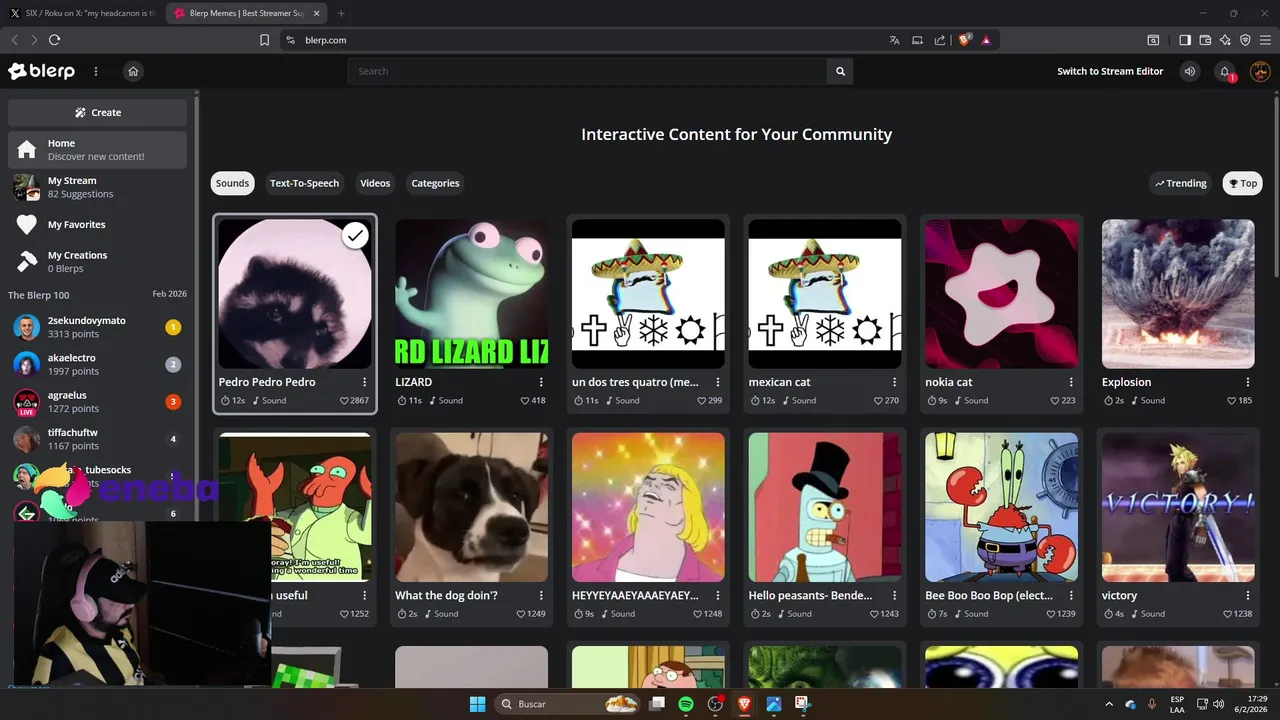This screenshot has height=720, width=1280.
Task: Open Brave Wallet icon in toolbar
Action: (x=1205, y=40)
